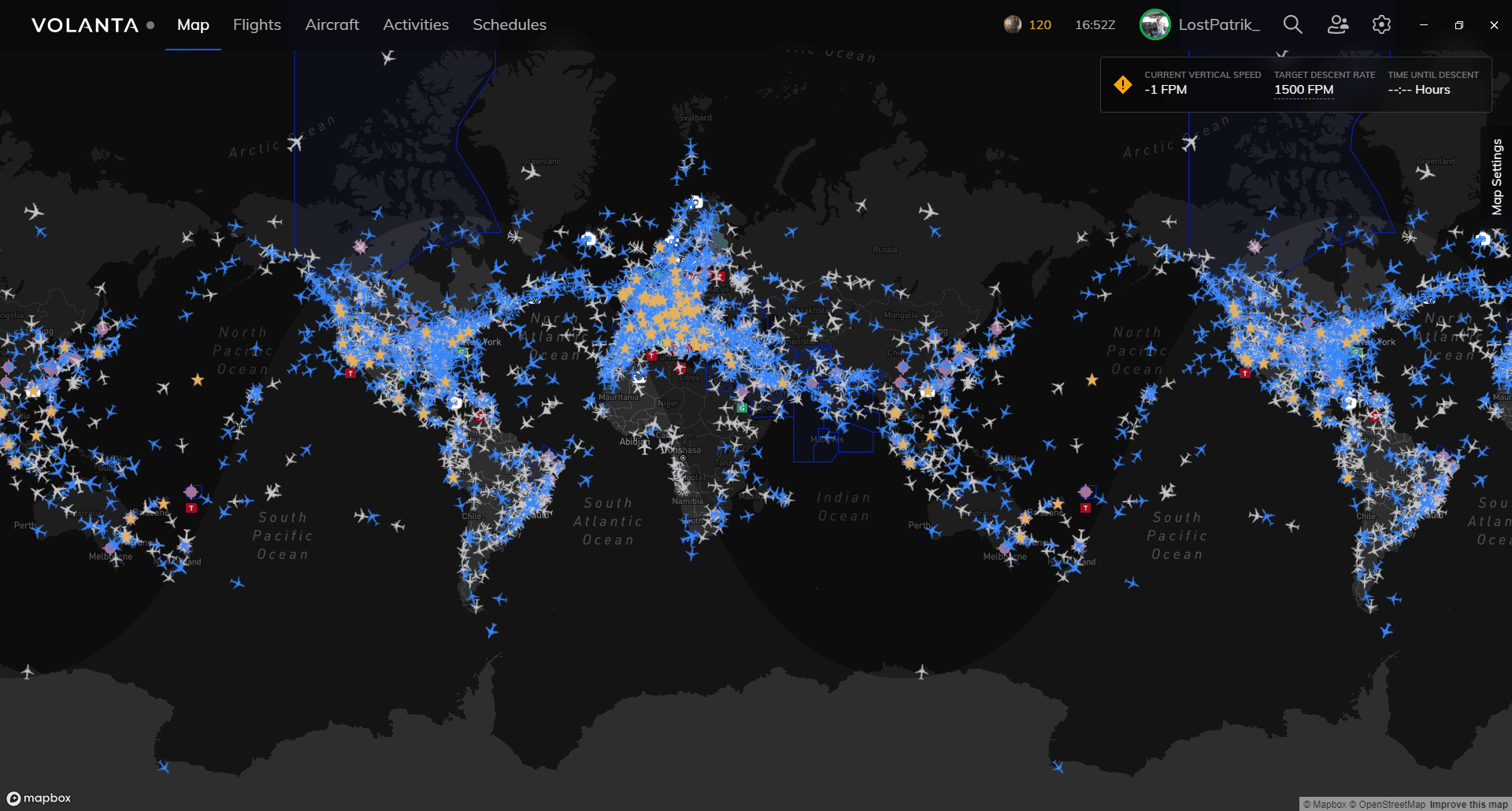This screenshot has width=1512, height=811.
Task: Switch to the Flights tab
Action: pos(257,24)
